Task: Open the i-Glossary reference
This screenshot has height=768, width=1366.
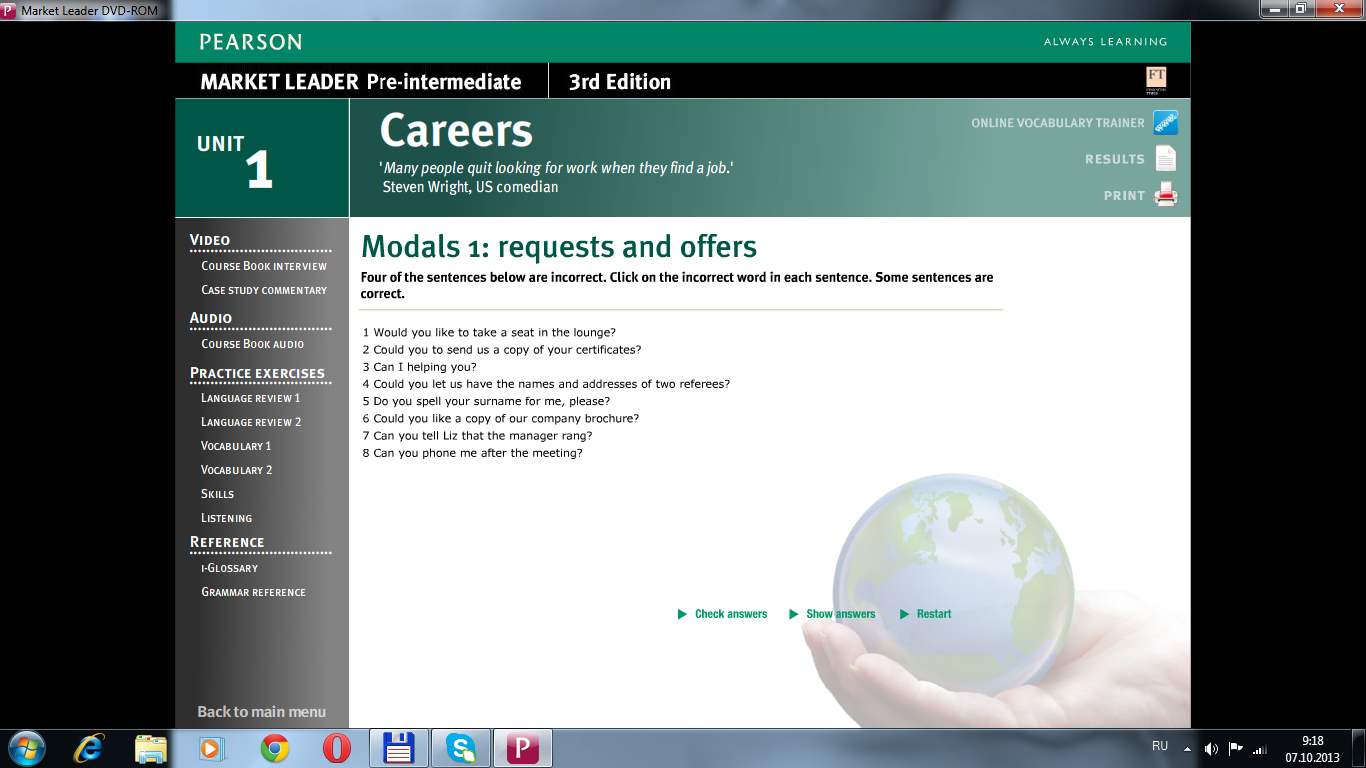Action: click(229, 568)
